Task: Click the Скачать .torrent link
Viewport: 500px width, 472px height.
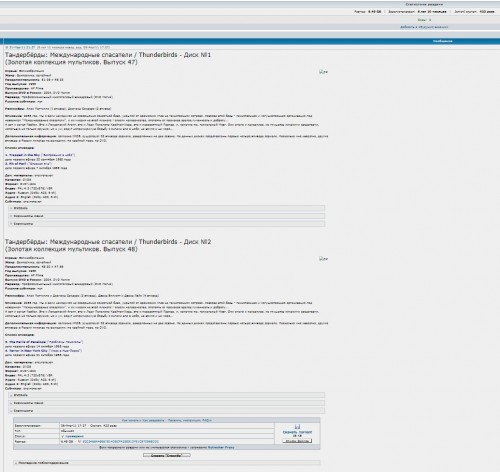Action: 297,432
